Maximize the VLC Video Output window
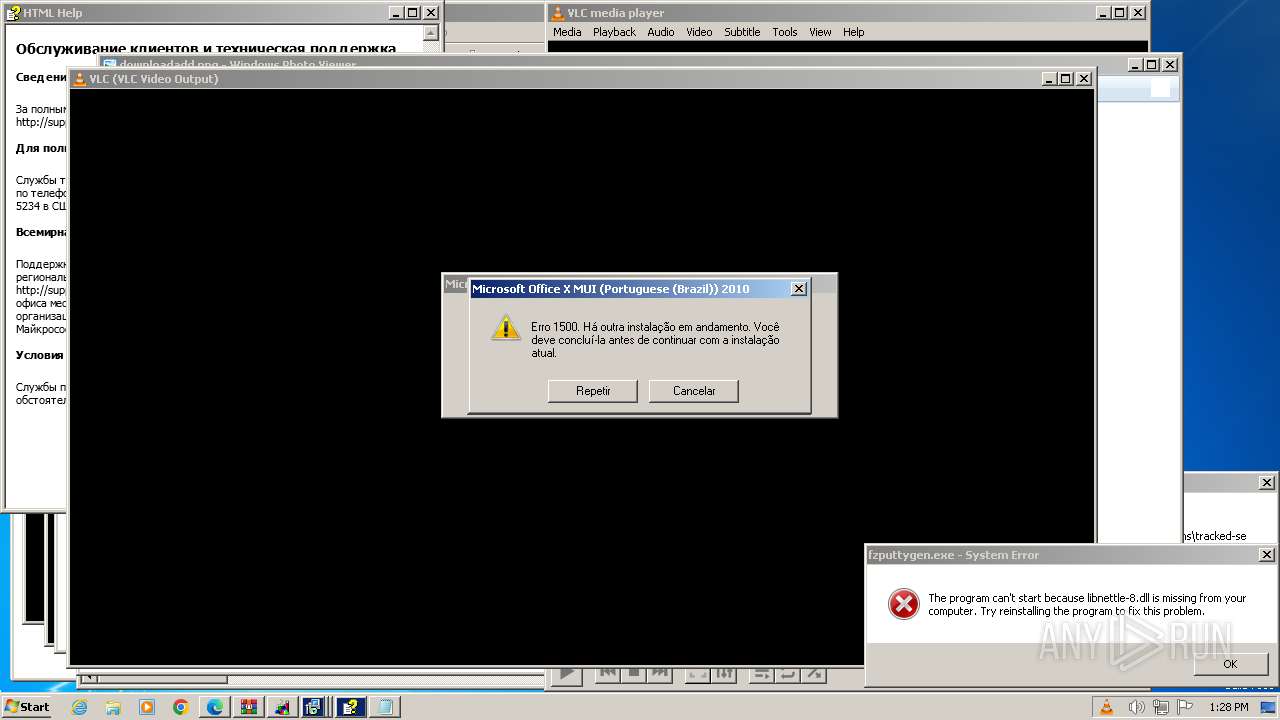Viewport: 1280px width, 720px height. click(x=1066, y=79)
